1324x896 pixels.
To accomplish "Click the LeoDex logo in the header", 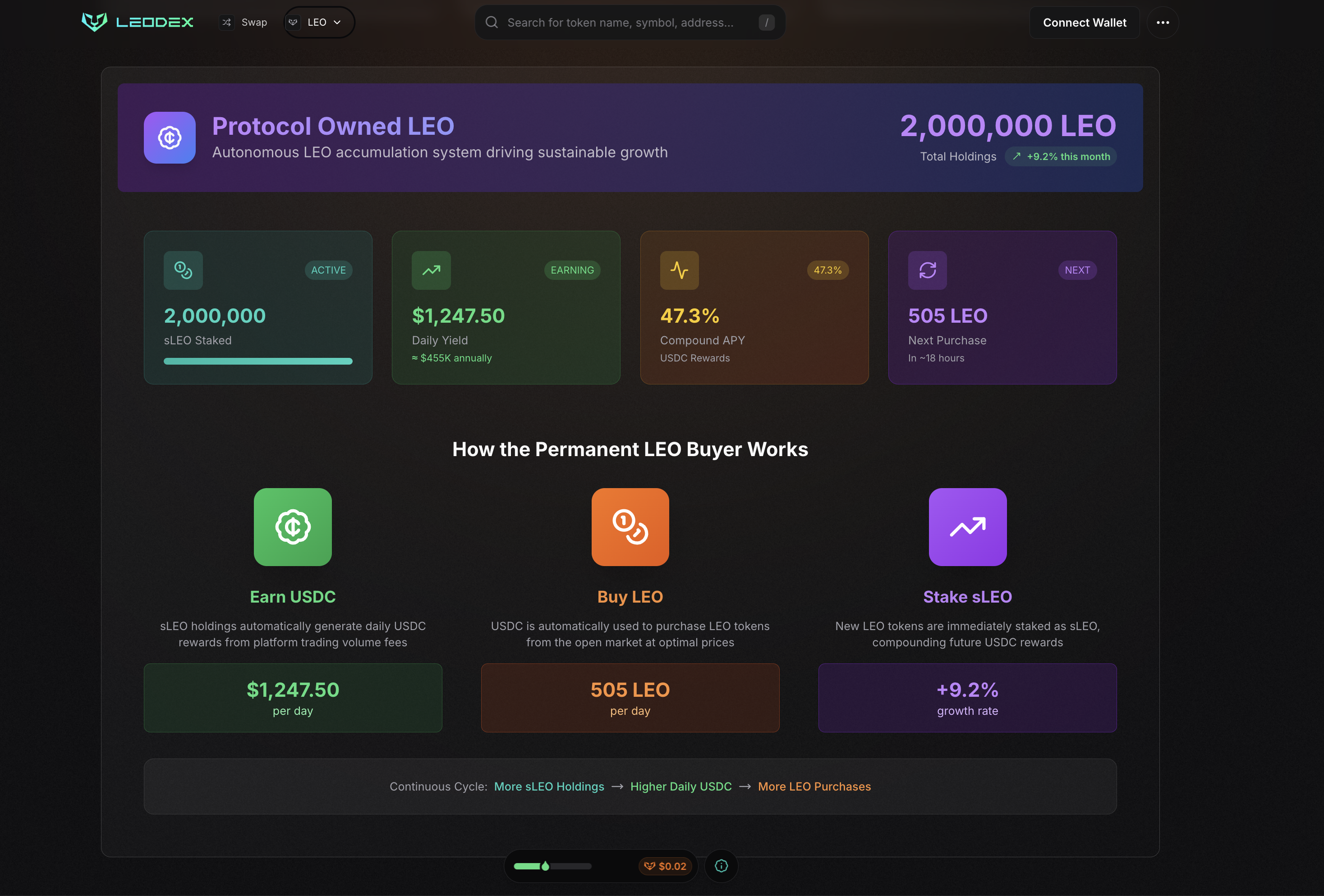I will tap(137, 22).
